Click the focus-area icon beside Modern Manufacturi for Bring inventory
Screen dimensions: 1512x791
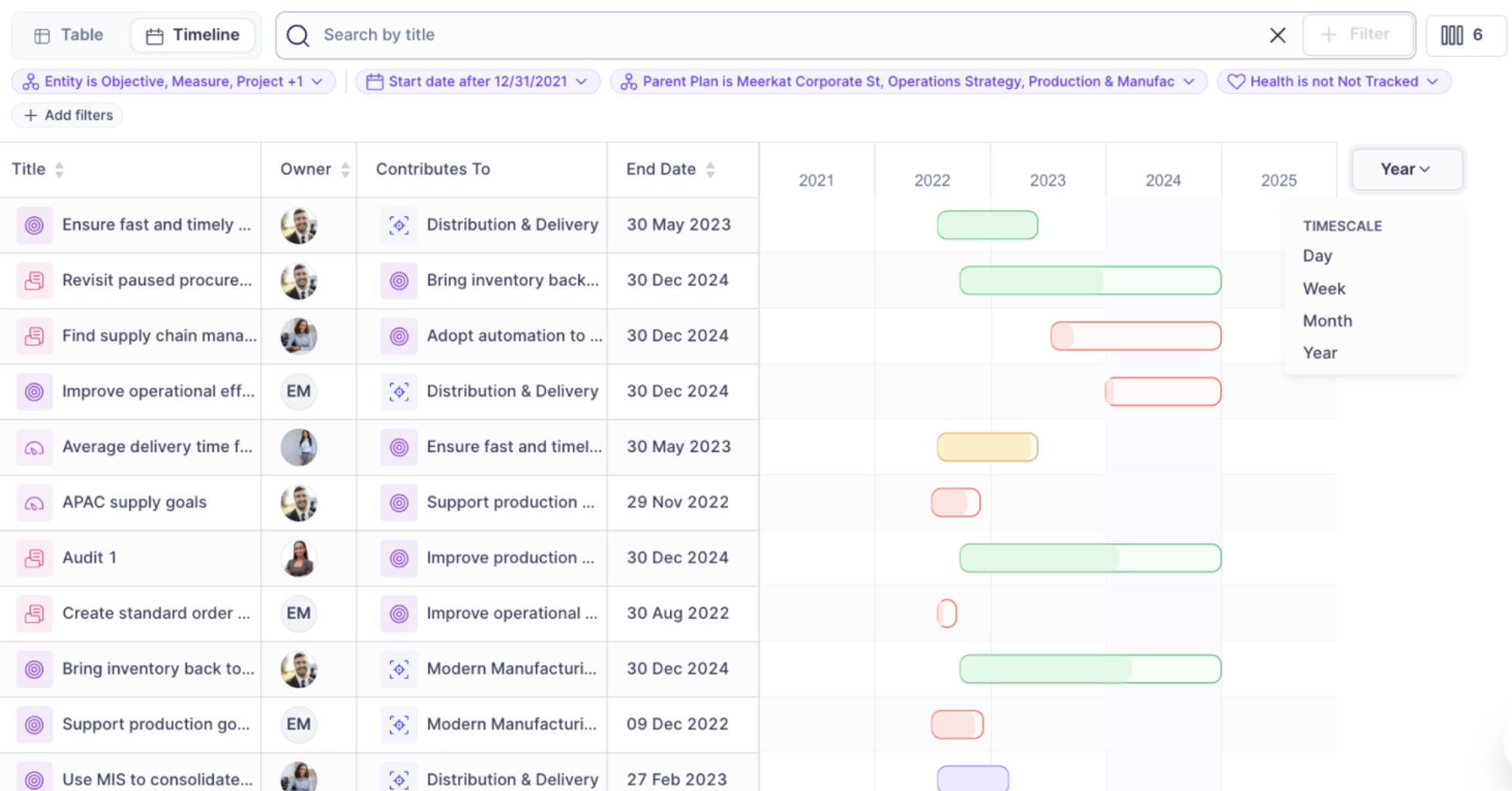click(398, 669)
